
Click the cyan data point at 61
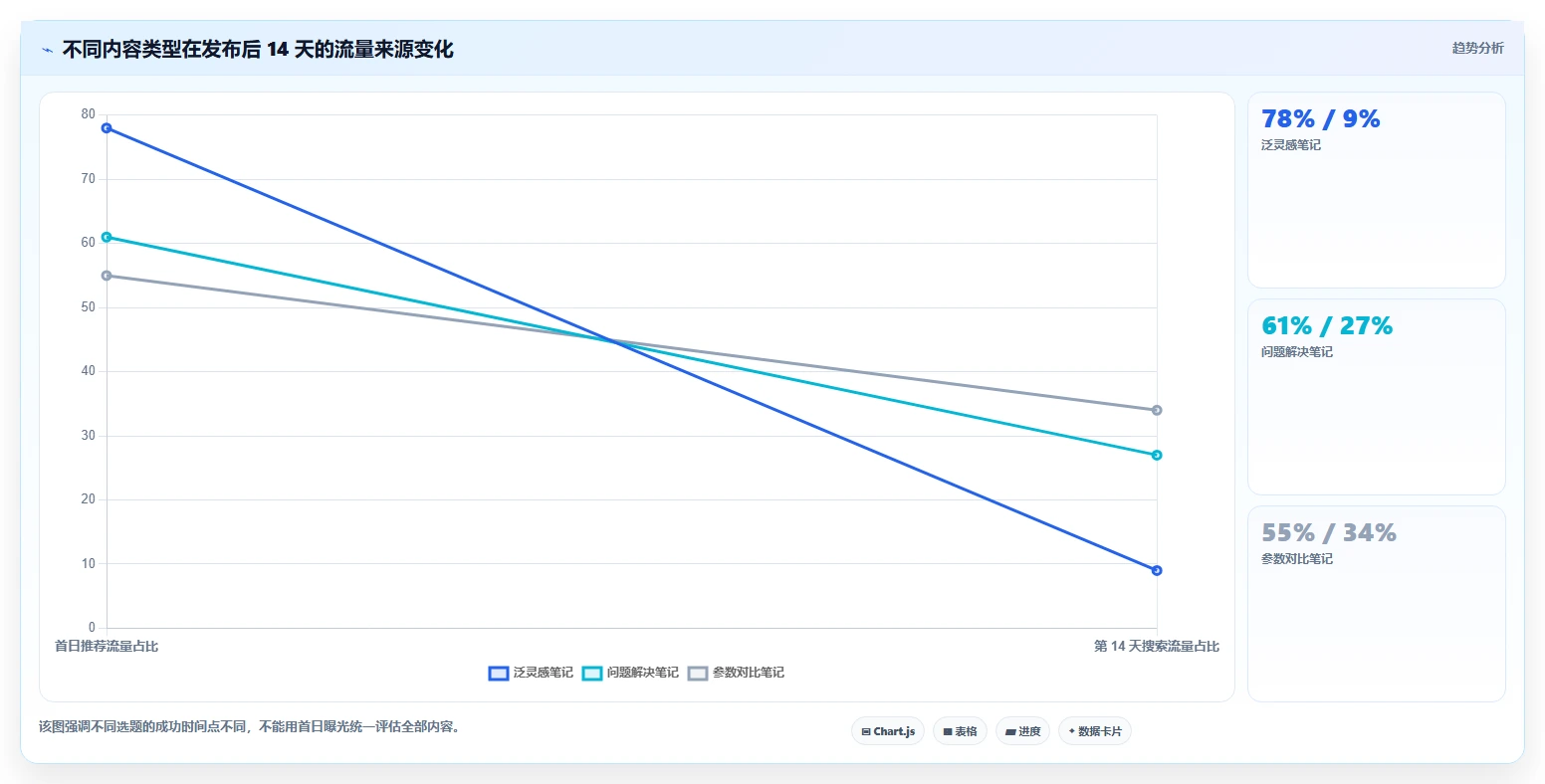[107, 237]
